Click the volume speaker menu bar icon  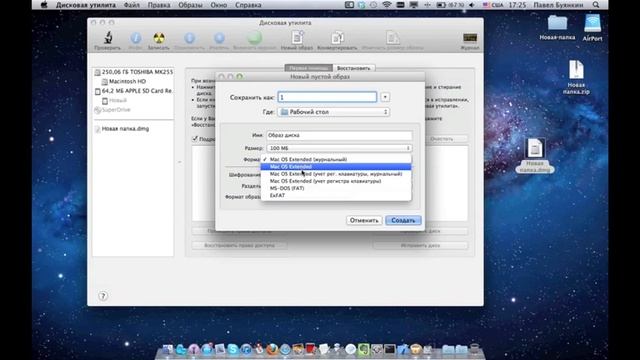click(472, 5)
